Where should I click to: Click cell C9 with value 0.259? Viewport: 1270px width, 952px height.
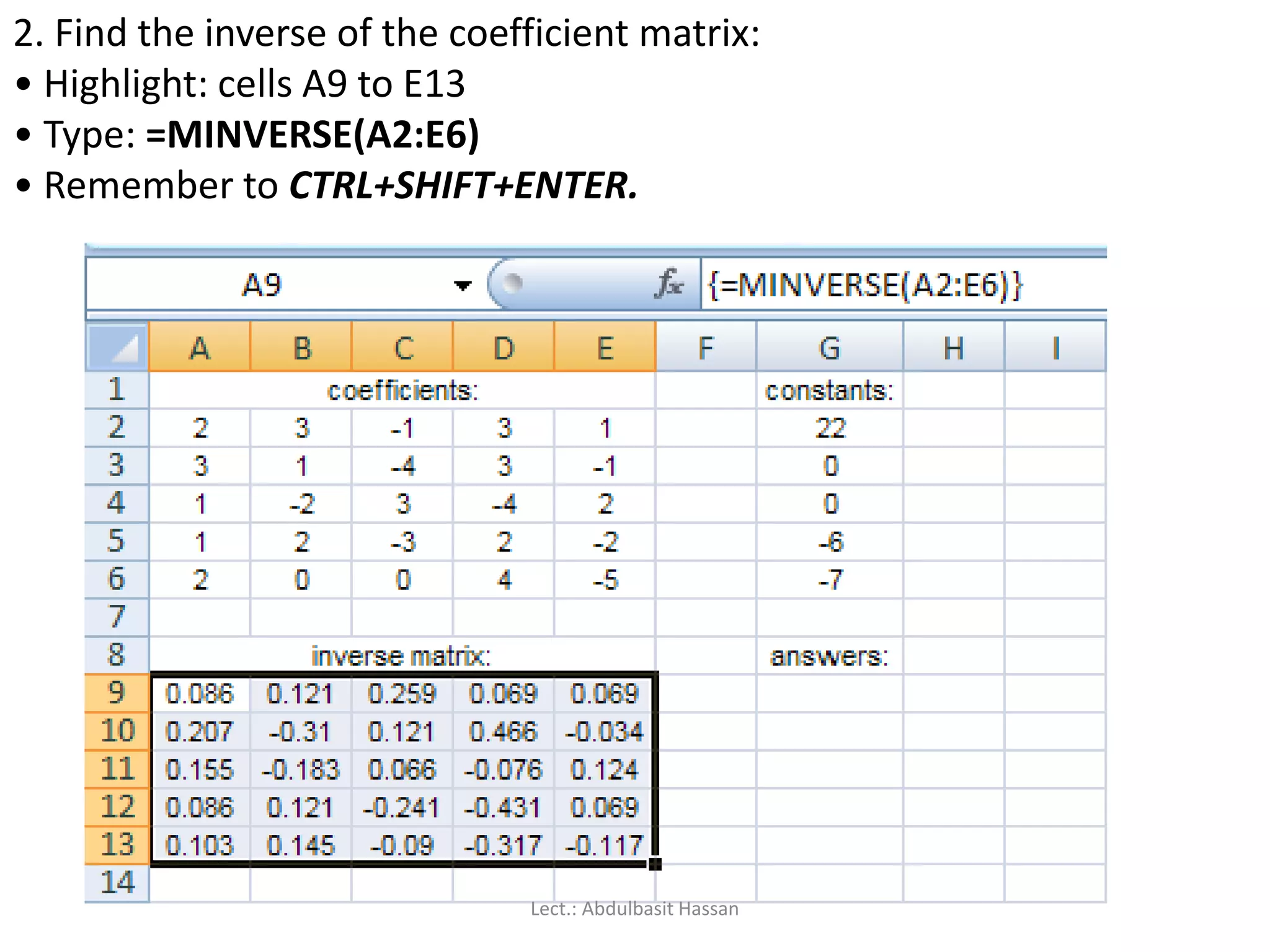pyautogui.click(x=402, y=694)
